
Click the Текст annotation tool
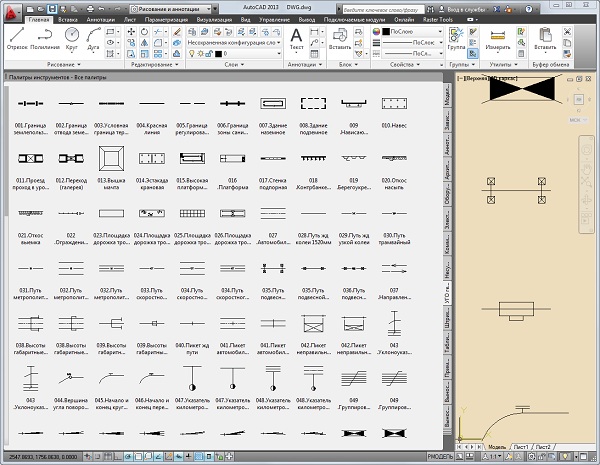297,36
